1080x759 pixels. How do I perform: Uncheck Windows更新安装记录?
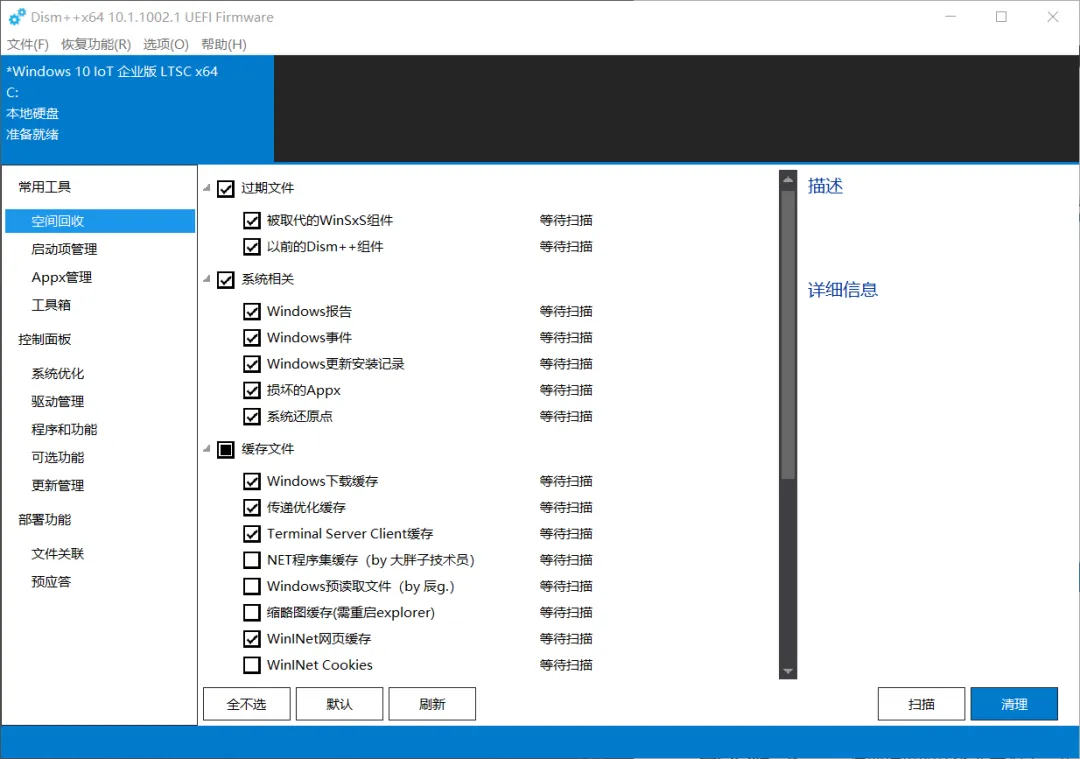(252, 364)
